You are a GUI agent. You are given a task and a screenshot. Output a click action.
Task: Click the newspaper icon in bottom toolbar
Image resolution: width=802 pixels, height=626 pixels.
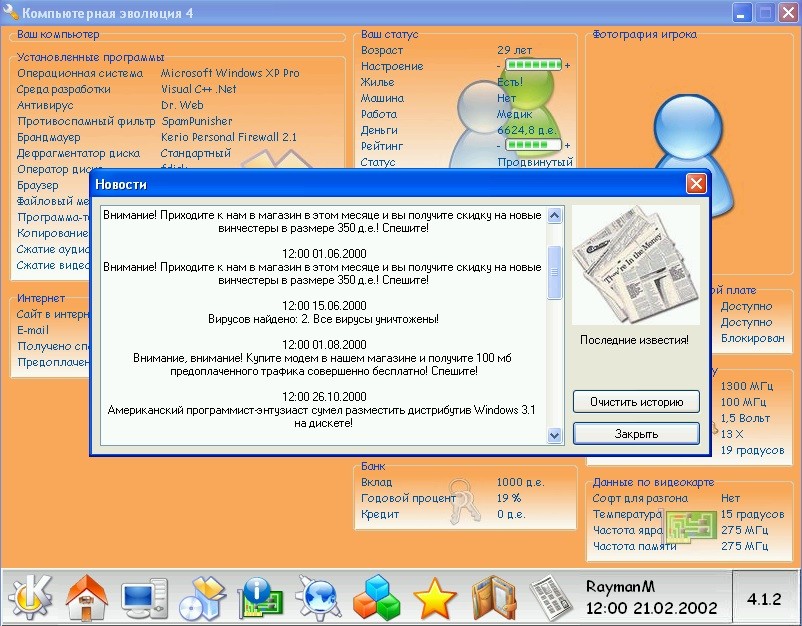[548, 597]
